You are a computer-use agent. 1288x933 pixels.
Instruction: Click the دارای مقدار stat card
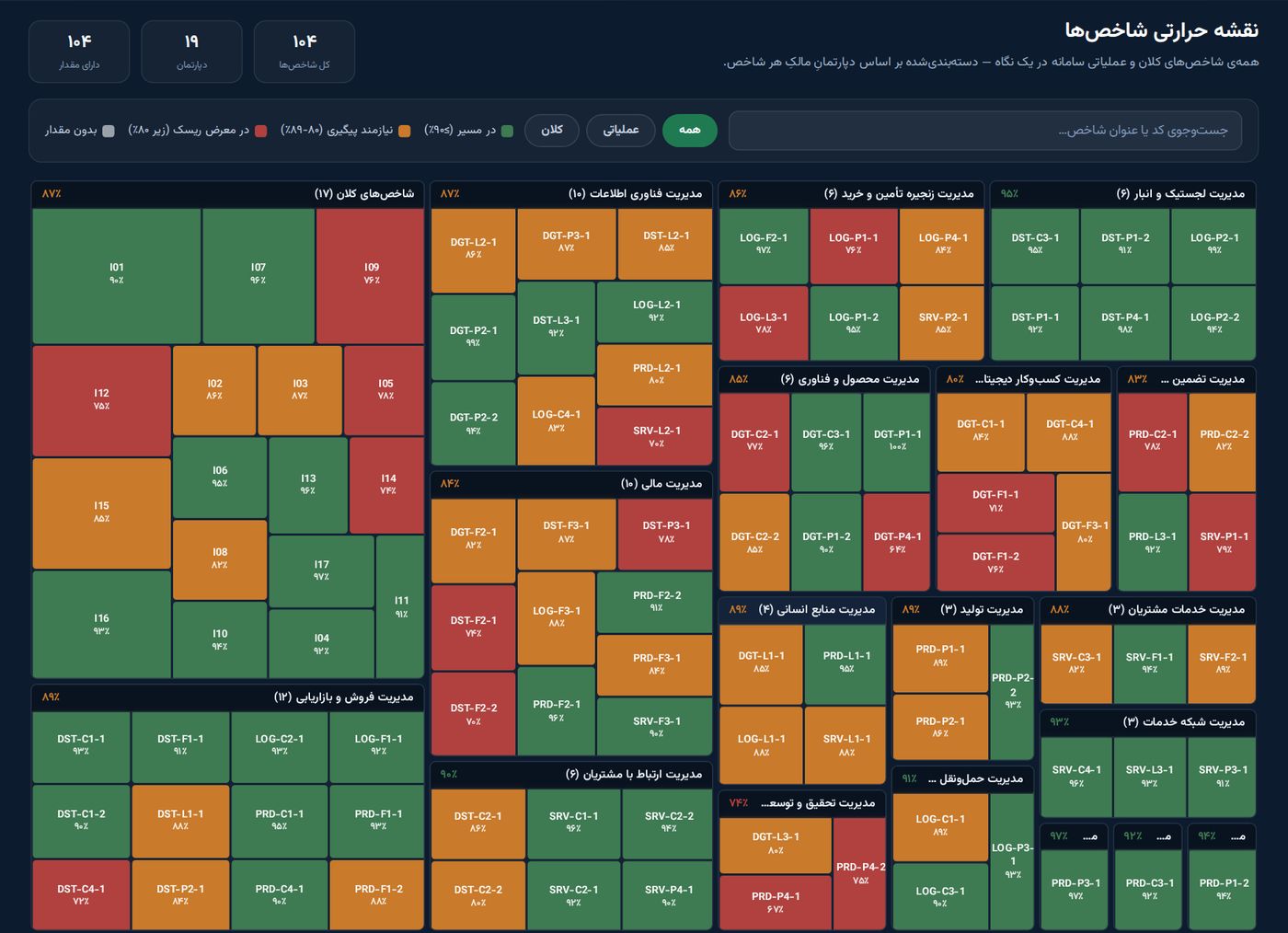(x=79, y=52)
